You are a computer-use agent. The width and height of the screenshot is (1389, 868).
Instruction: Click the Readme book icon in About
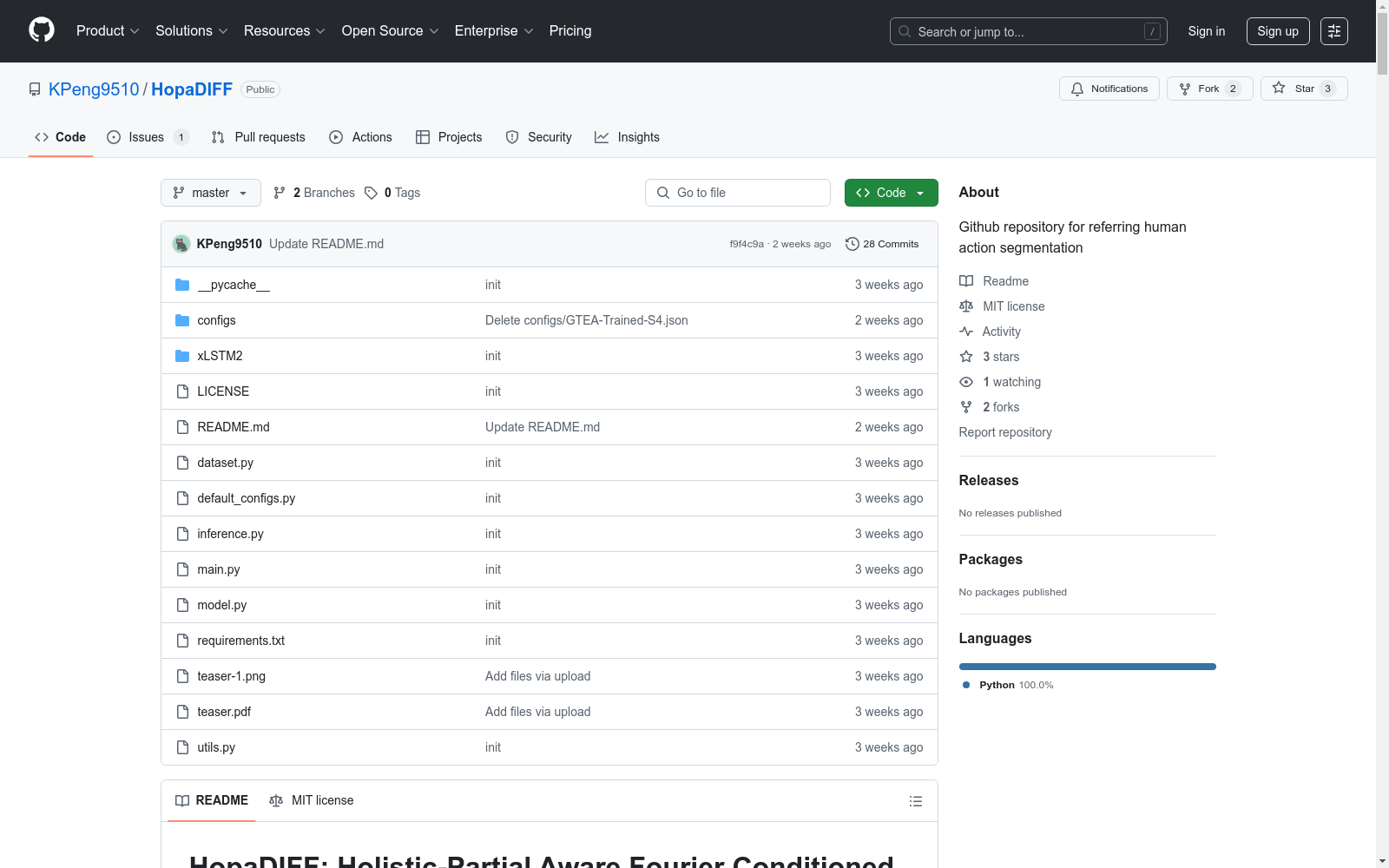pyautogui.click(x=966, y=281)
